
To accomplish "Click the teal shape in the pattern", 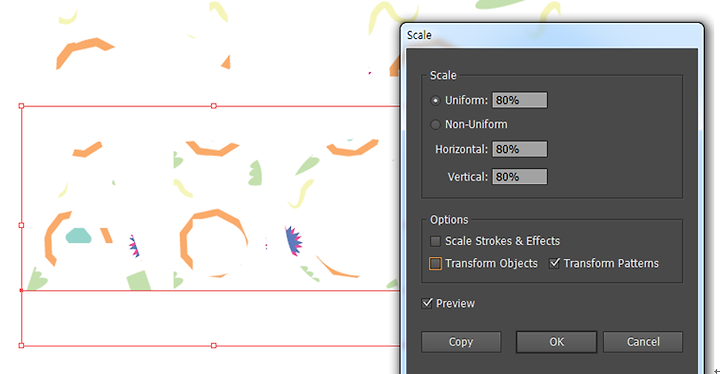I will (79, 235).
